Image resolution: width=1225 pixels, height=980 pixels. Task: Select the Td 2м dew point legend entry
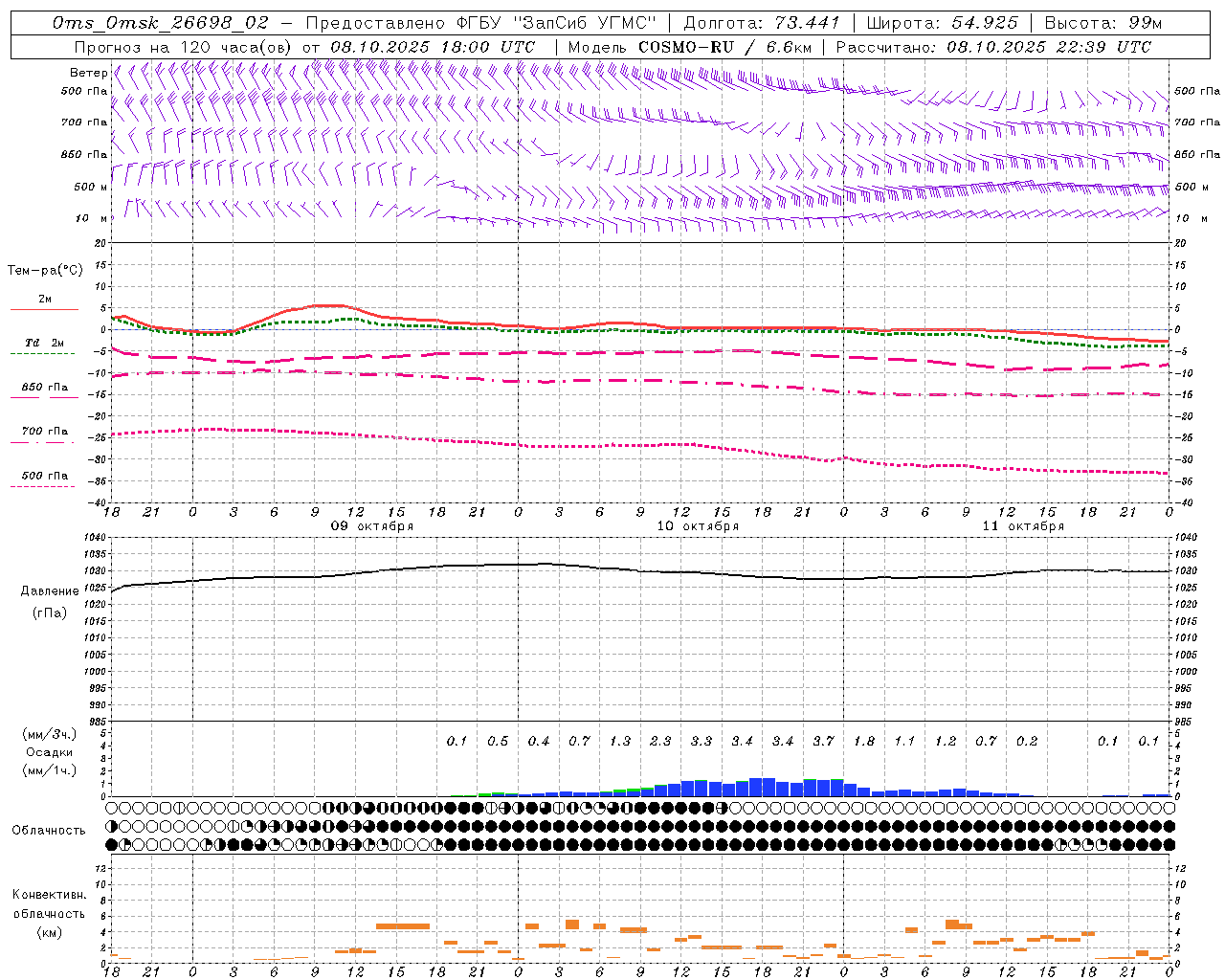tap(44, 347)
